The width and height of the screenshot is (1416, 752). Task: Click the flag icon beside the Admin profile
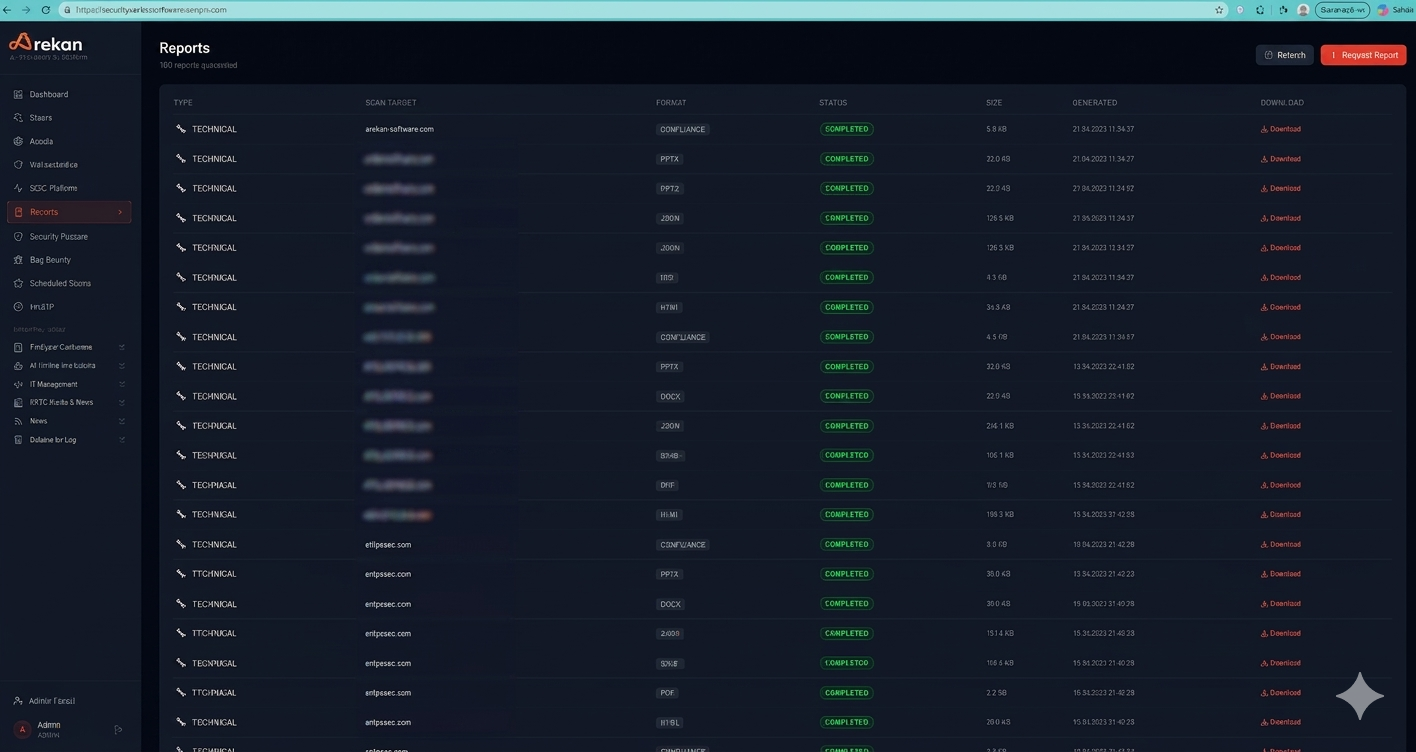point(117,729)
